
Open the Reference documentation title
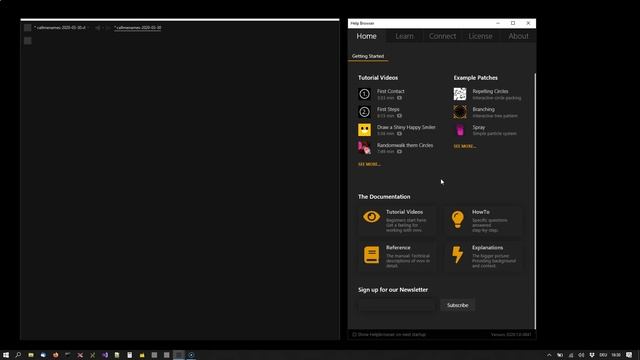[398, 247]
